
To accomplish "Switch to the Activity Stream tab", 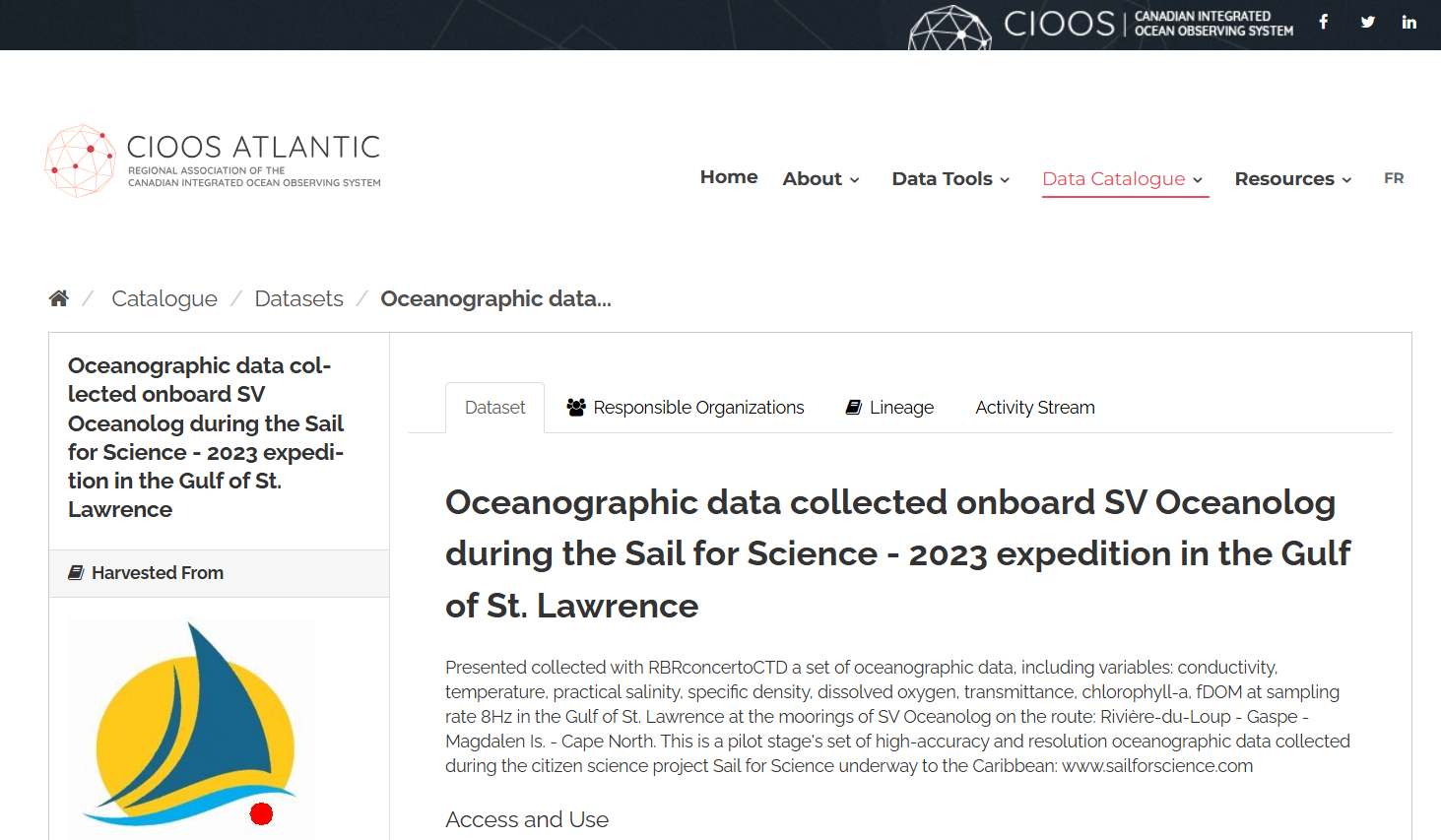I will click(1034, 408).
